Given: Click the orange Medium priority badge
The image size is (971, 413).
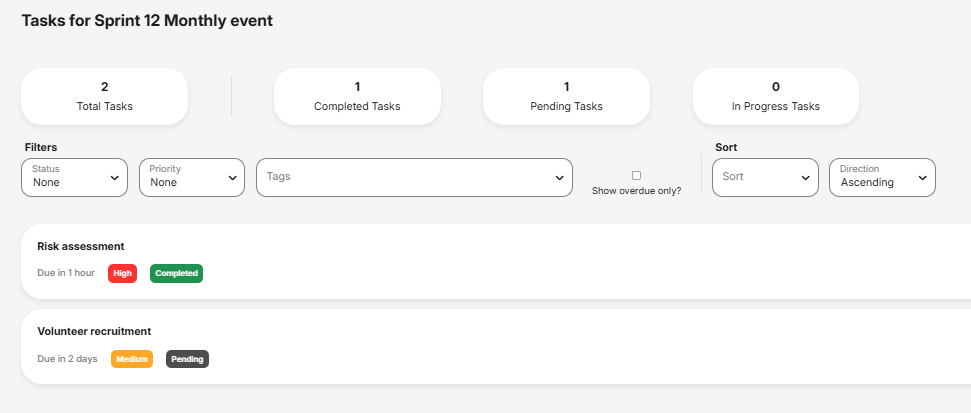Looking at the screenshot, I should (132, 359).
